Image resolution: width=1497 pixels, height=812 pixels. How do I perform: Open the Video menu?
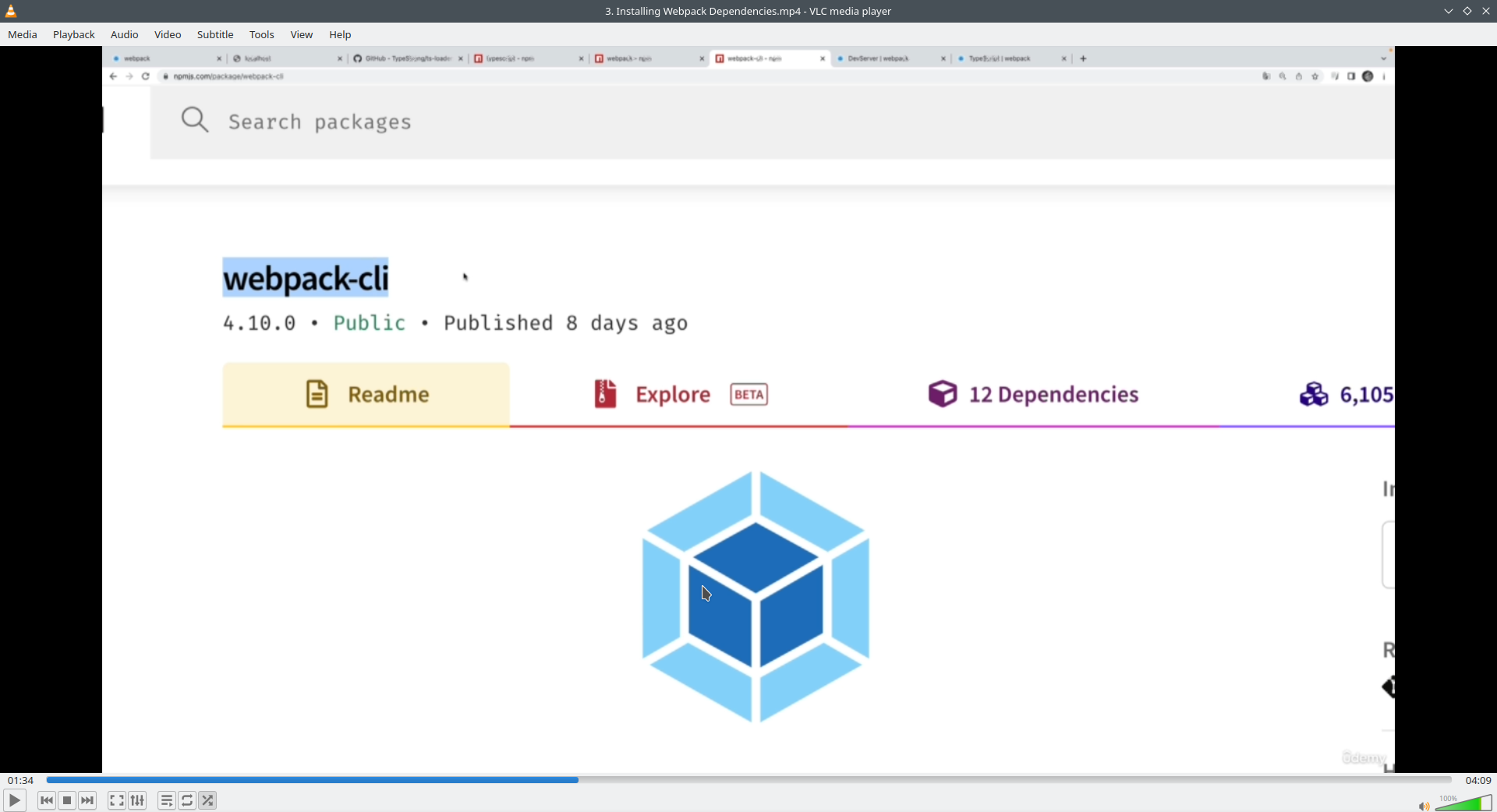click(x=168, y=34)
